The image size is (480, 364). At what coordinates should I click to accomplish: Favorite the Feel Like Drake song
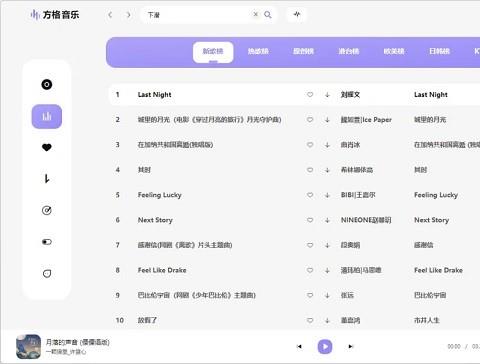click(310, 270)
